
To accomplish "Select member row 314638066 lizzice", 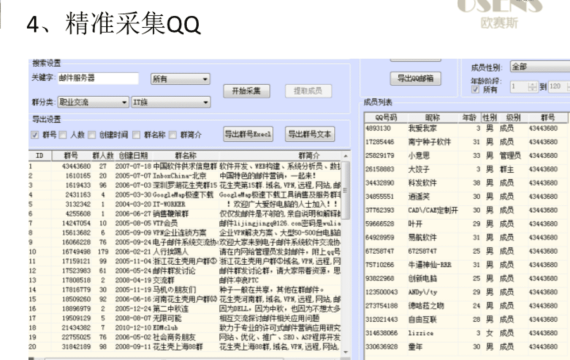I will 467,333.
